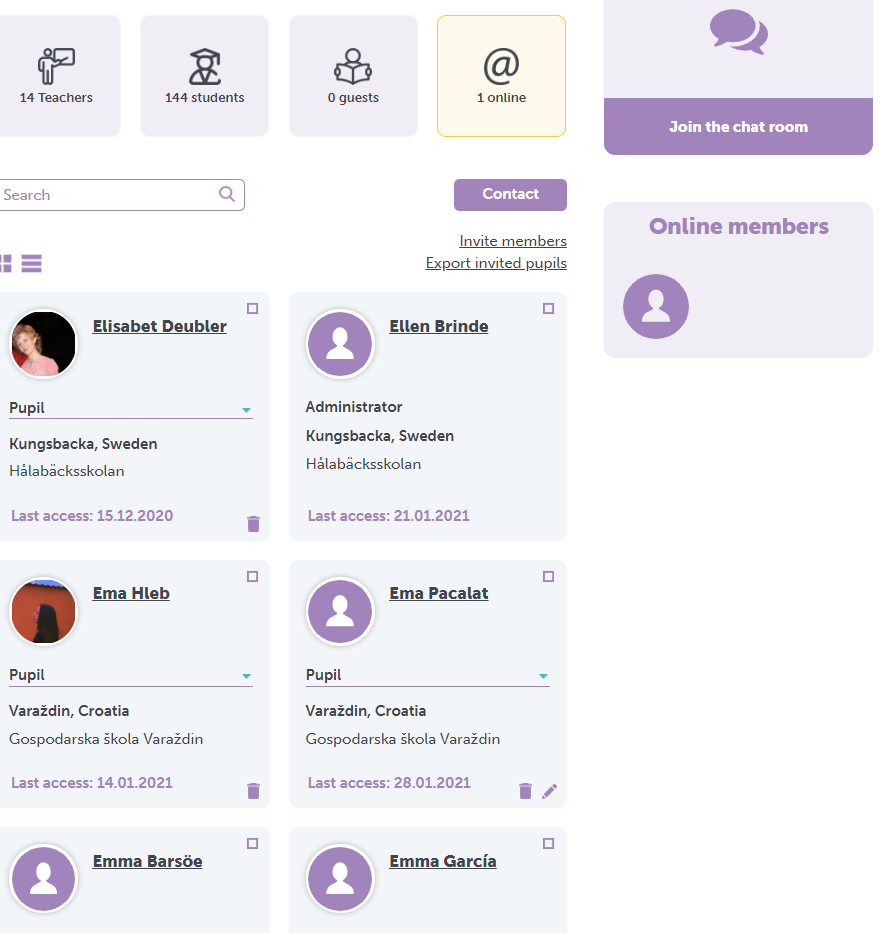Tick the checkbox on Elisabet Deubler's card

click(252, 308)
